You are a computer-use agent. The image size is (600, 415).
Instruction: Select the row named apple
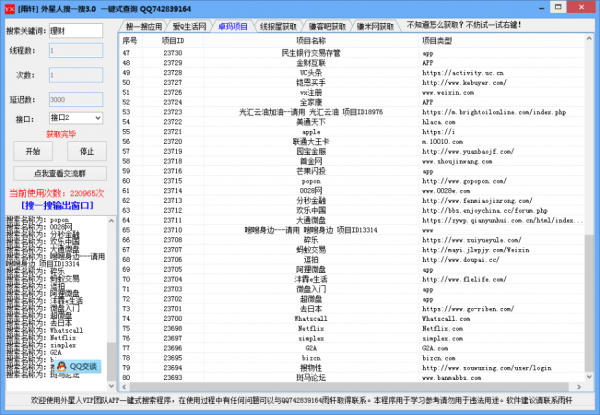[x=352, y=132]
